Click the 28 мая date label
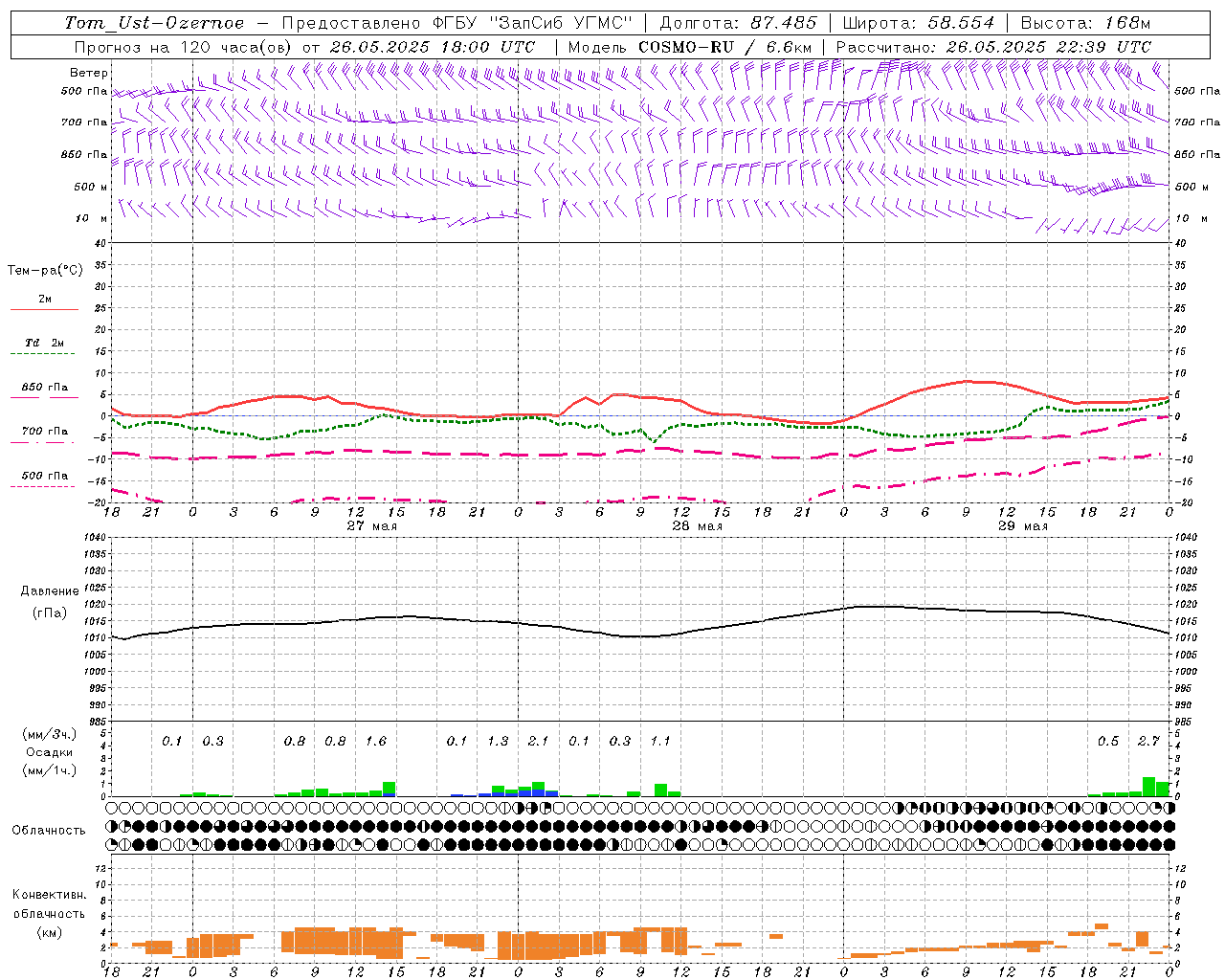 coord(698,525)
